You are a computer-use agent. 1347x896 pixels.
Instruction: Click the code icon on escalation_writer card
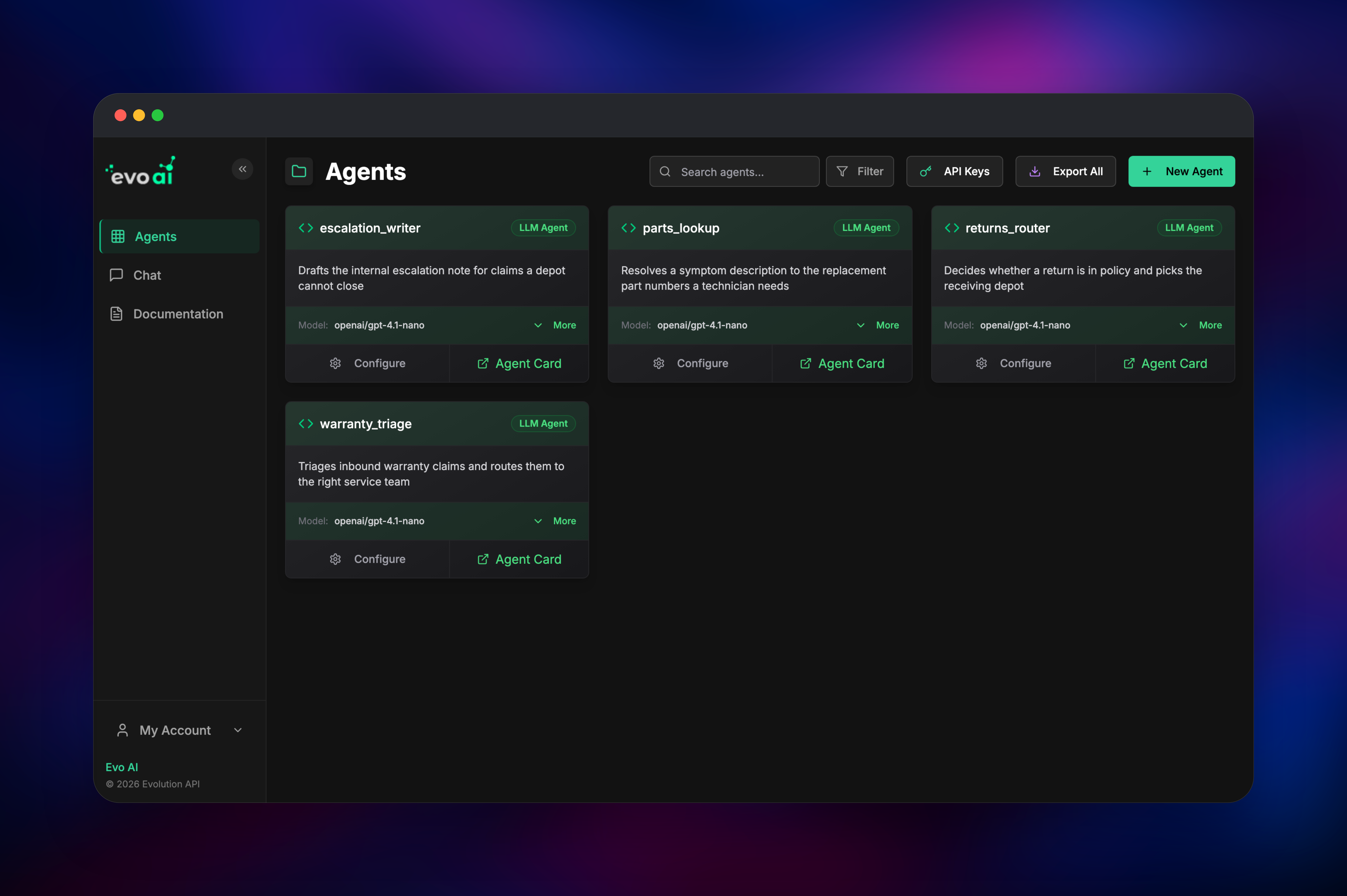[x=306, y=228]
